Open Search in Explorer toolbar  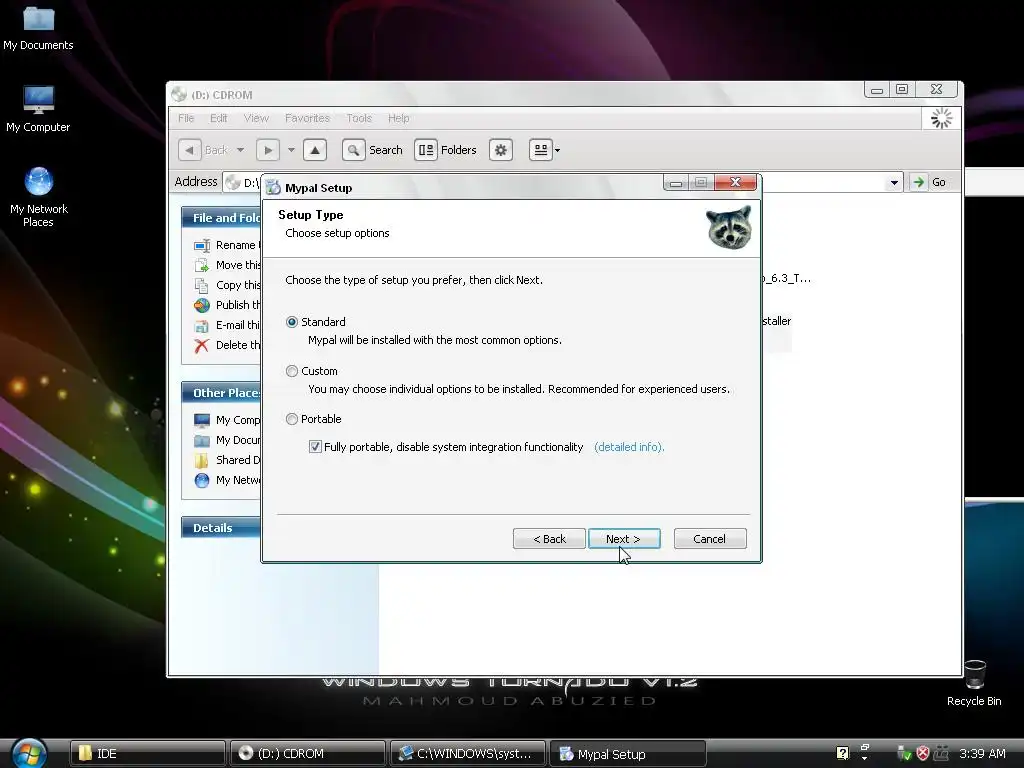point(373,150)
